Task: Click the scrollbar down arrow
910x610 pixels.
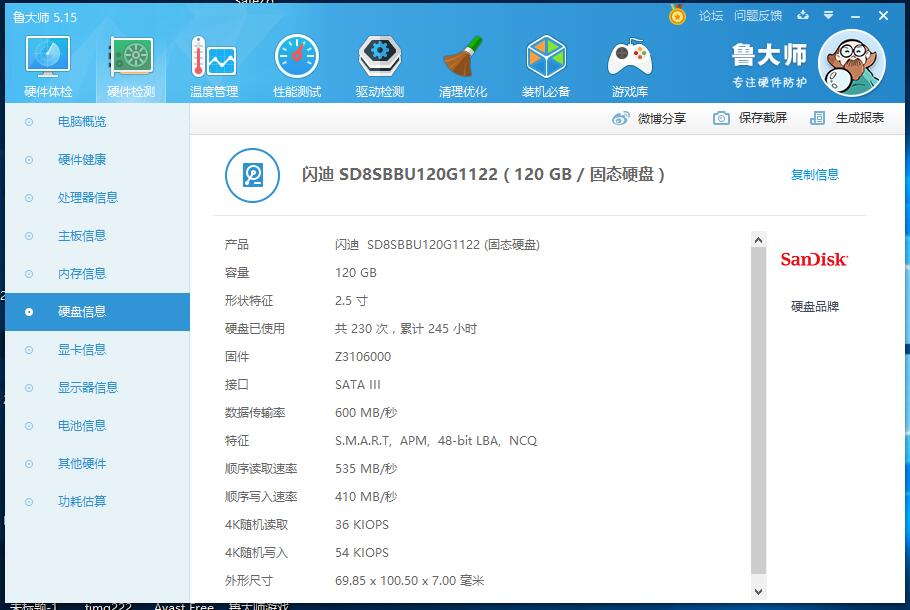Action: click(x=758, y=593)
